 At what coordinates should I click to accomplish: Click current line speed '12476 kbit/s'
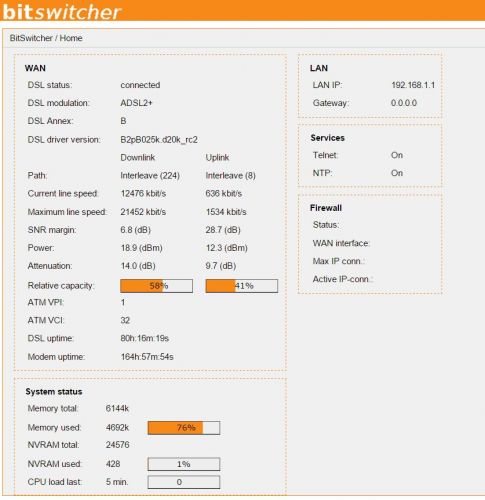pos(143,194)
